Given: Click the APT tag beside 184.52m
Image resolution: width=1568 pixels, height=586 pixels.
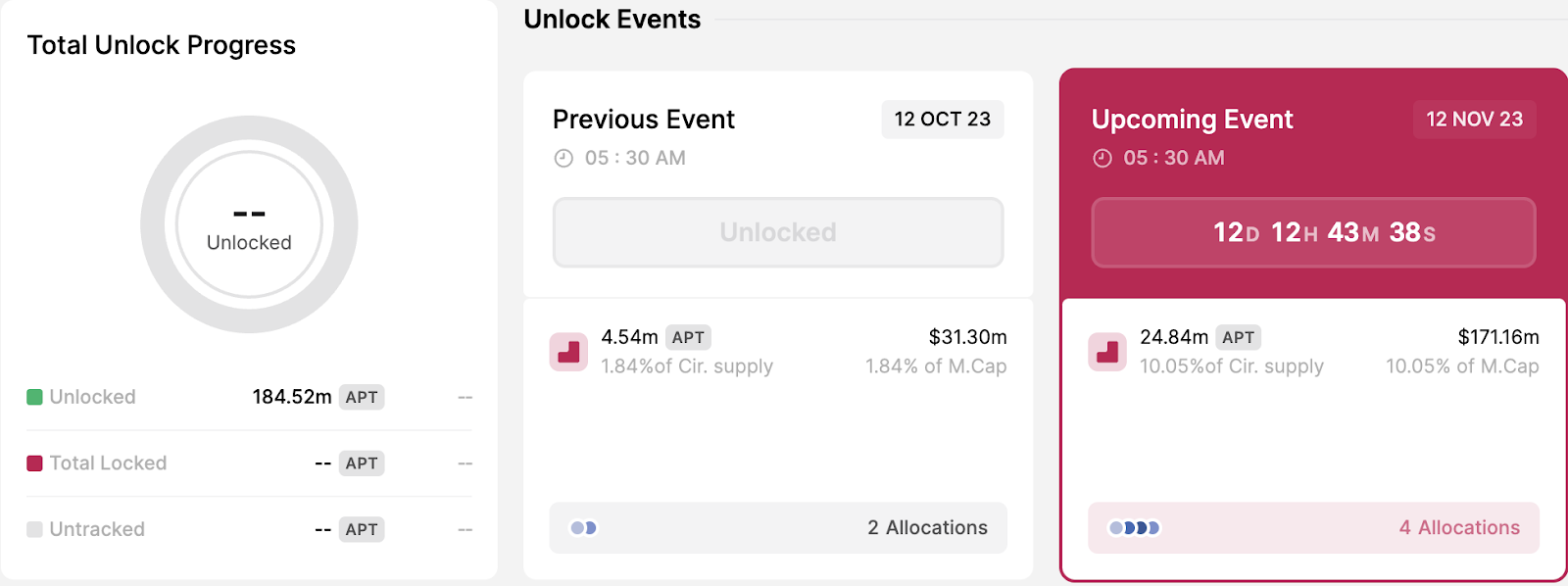Looking at the screenshot, I should (362, 397).
